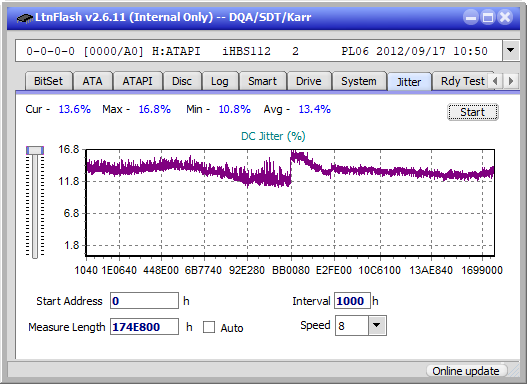The height and width of the screenshot is (384, 527).
Task: Click the DC Jitter (%) chart title
Action: [273, 136]
